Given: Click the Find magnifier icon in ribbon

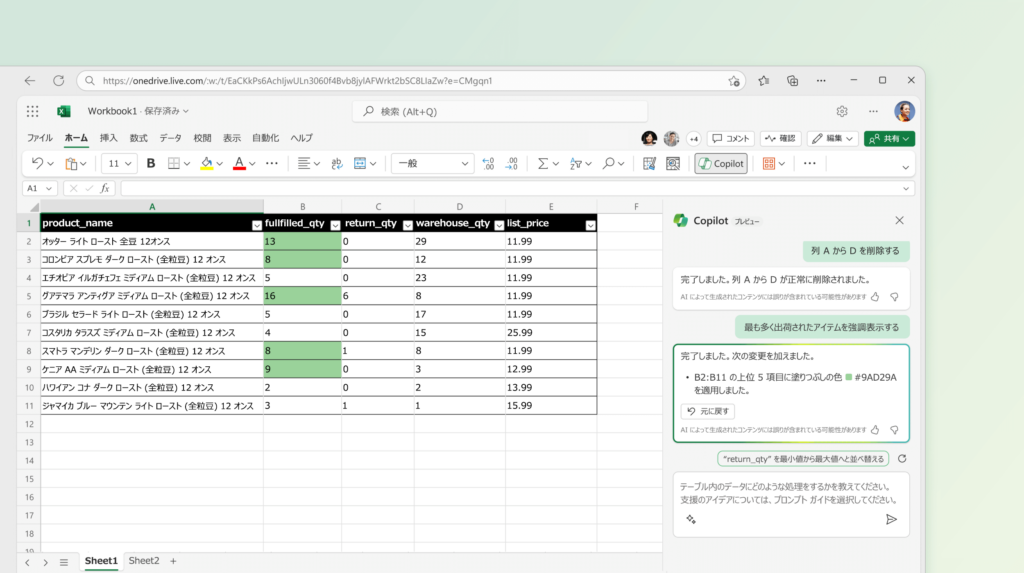Looking at the screenshot, I should pyautogui.click(x=608, y=163).
